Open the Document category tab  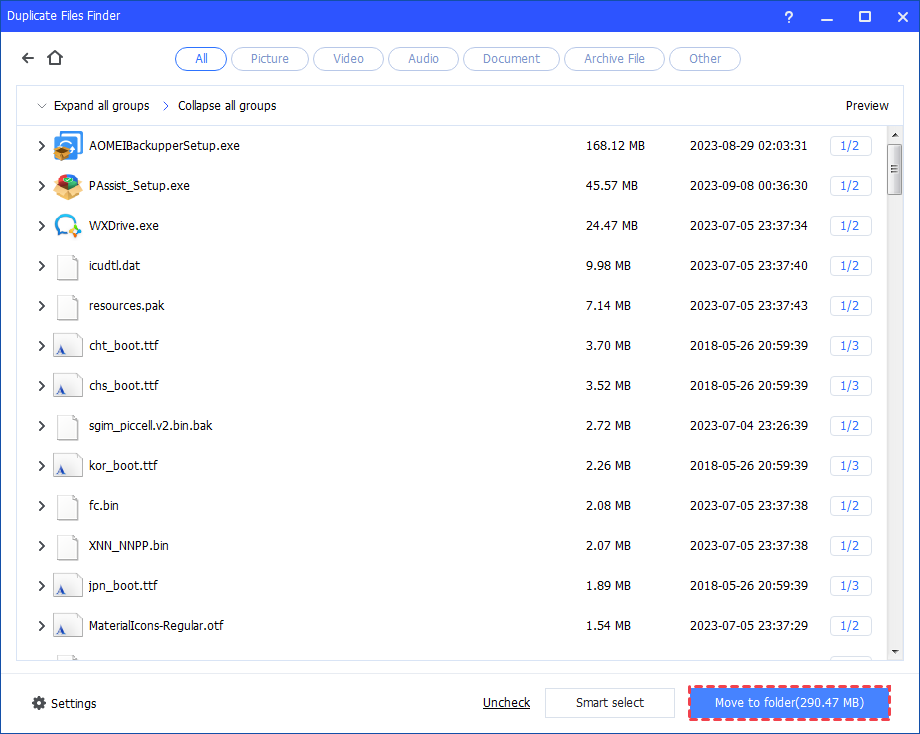(511, 58)
